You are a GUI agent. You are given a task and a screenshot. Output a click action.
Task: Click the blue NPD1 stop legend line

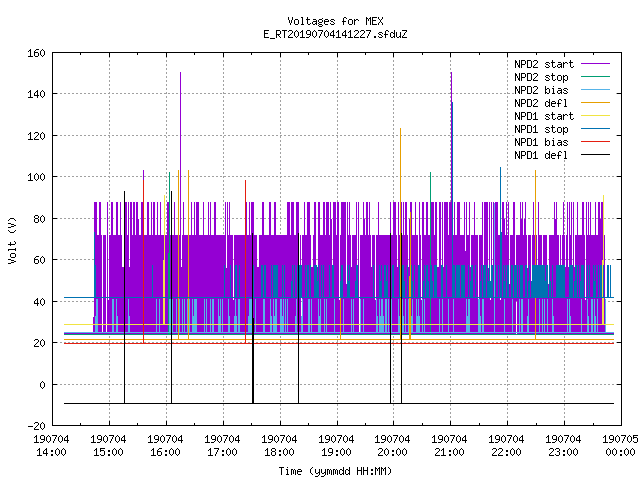point(595,129)
